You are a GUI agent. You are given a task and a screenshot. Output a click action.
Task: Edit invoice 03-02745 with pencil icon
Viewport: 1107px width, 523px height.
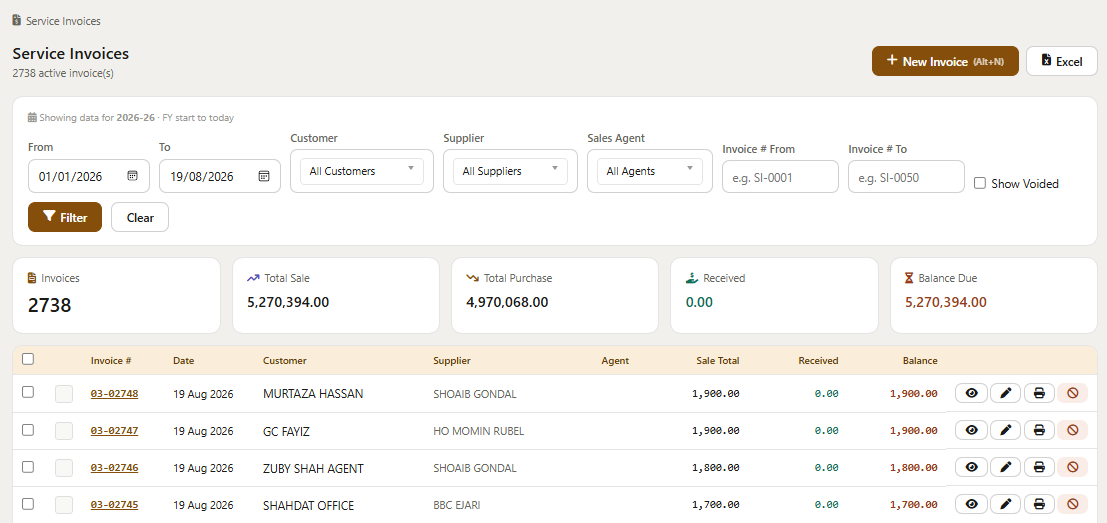[x=1005, y=504]
